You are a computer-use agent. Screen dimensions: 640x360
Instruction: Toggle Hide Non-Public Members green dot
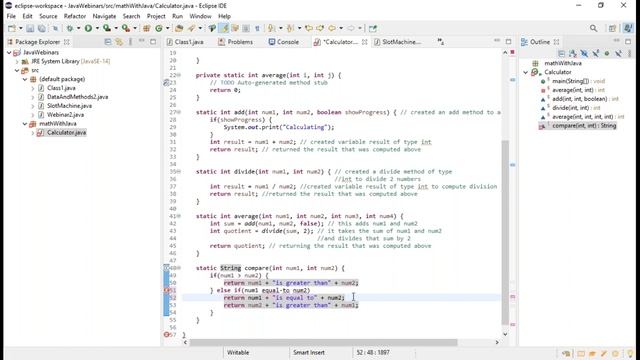(x=607, y=53)
